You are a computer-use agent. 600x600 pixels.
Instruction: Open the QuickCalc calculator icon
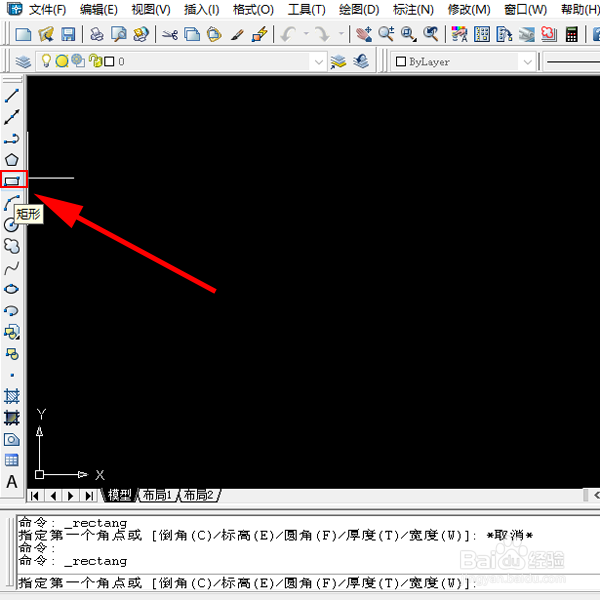(572, 34)
